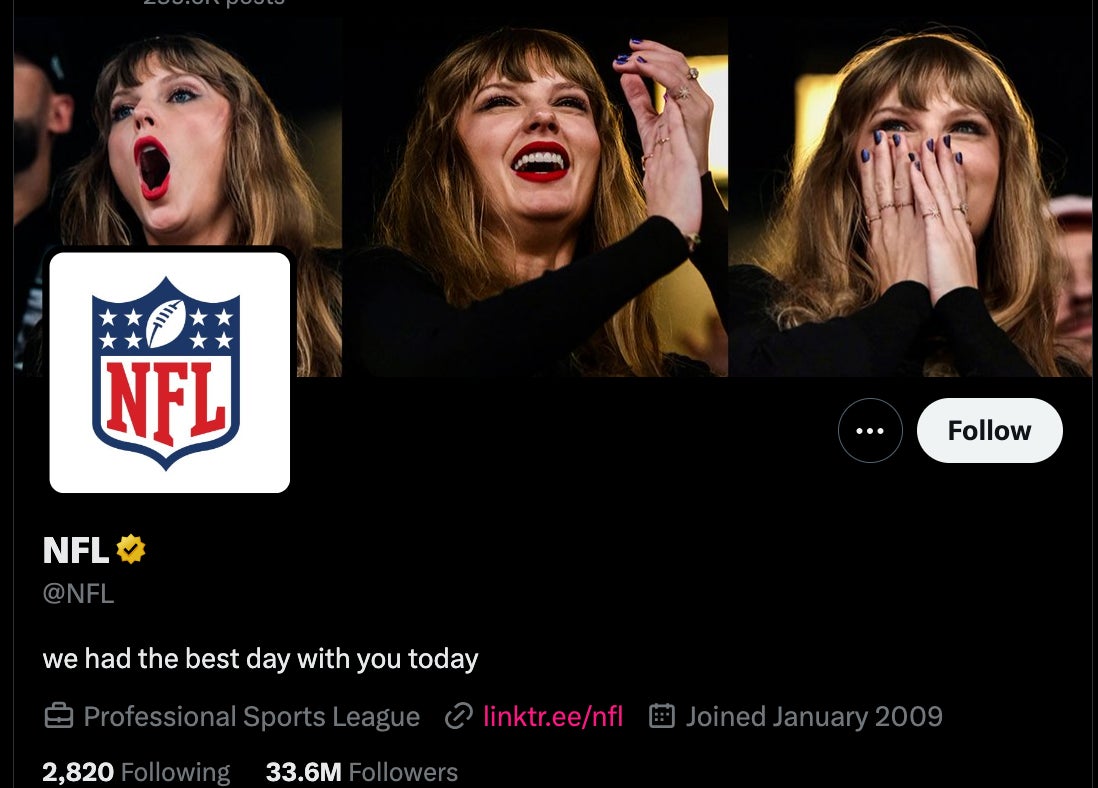Open the linktr.ee/nfl link
1098x788 pixels.
click(x=552, y=716)
